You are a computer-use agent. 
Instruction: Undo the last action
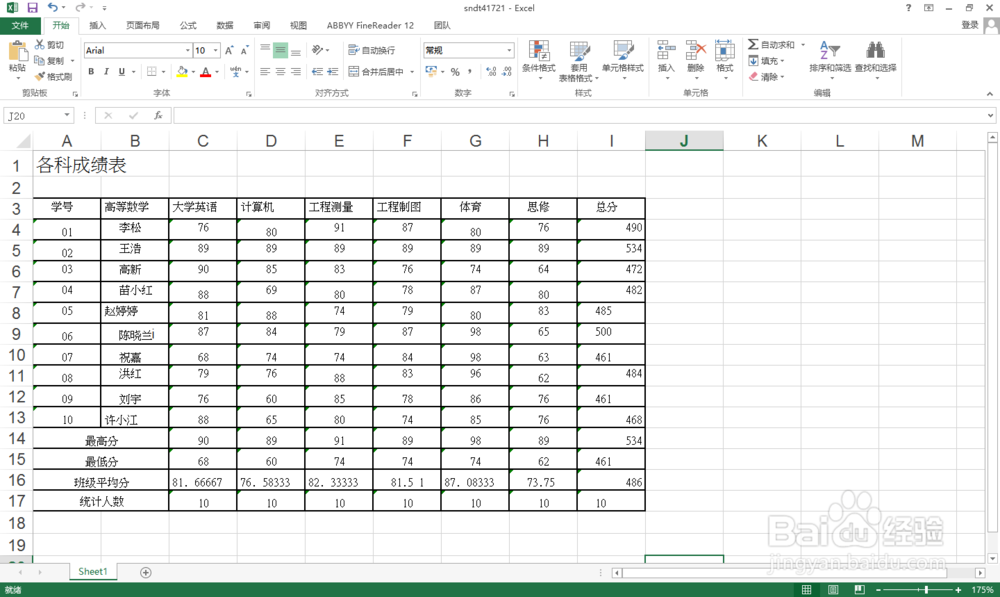point(53,8)
